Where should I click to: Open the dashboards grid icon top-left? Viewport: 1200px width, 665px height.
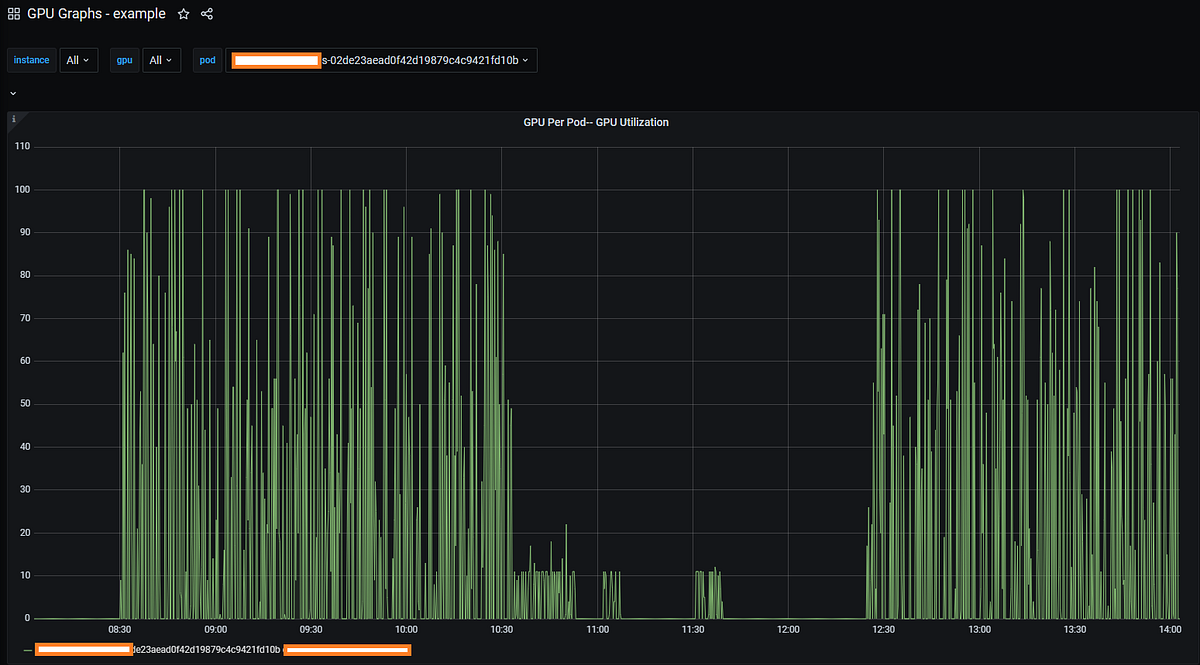click(14, 13)
